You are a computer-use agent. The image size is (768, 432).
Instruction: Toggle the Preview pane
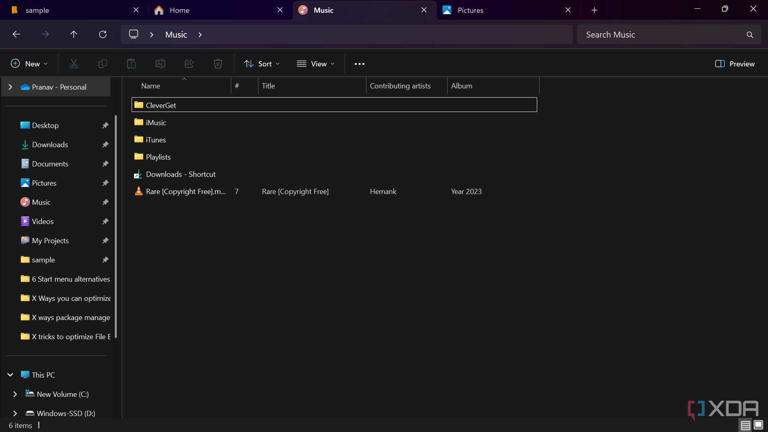point(735,64)
